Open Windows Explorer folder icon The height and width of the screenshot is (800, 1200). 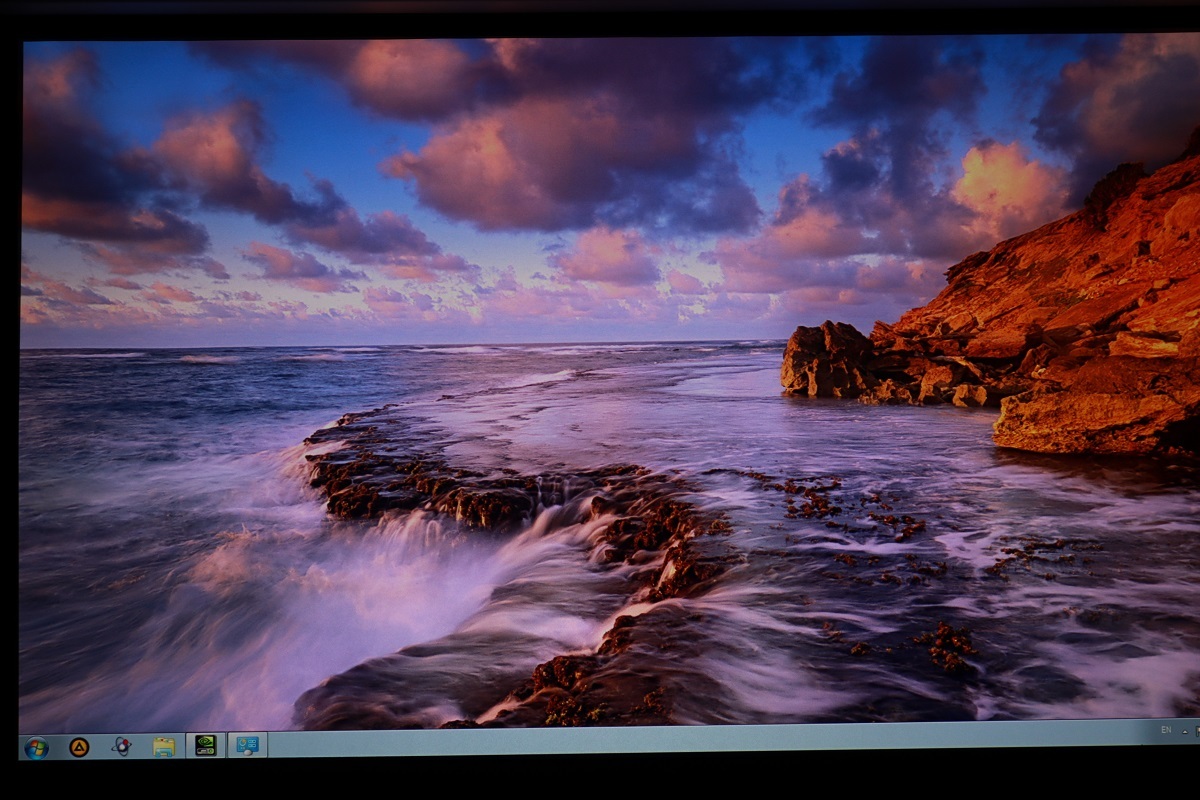pos(164,745)
